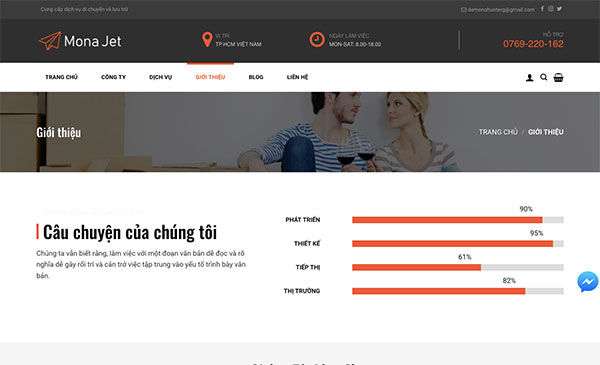Image resolution: width=600 pixels, height=365 pixels.
Task: Open the Dịch vụ menu item
Action: tap(160, 77)
